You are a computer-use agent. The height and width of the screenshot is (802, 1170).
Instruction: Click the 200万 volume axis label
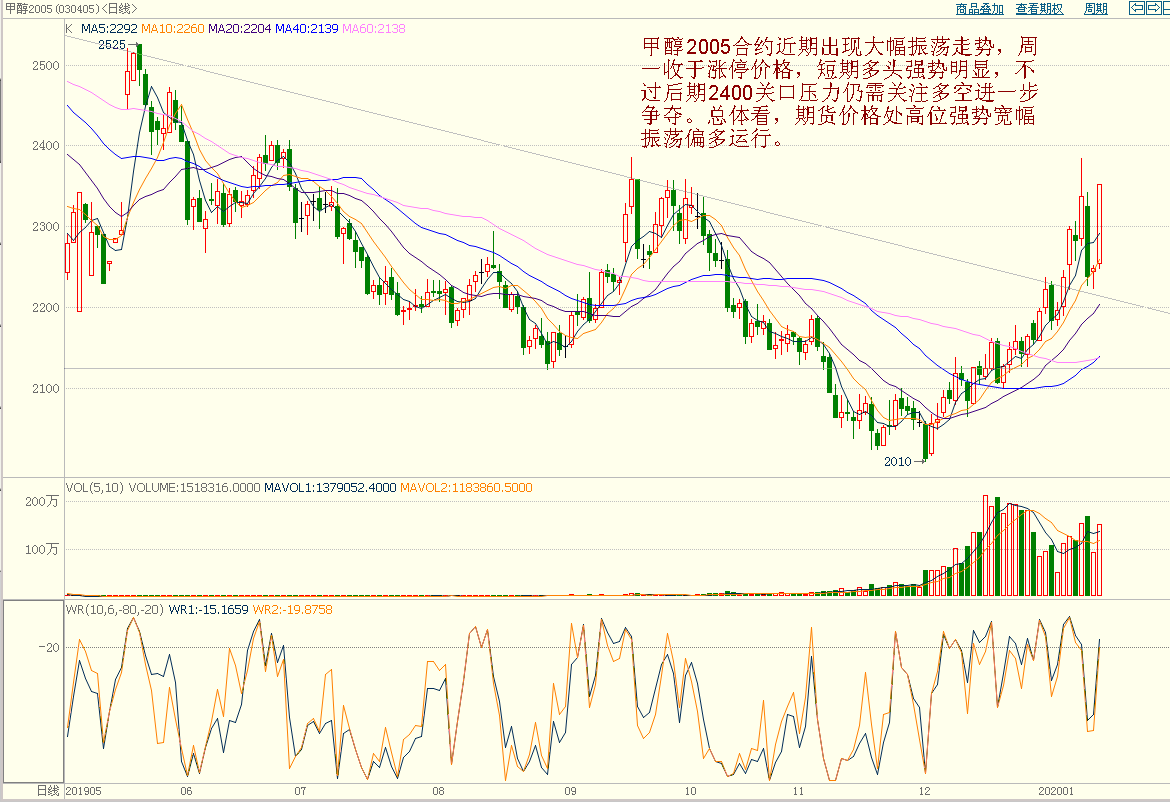[42, 501]
